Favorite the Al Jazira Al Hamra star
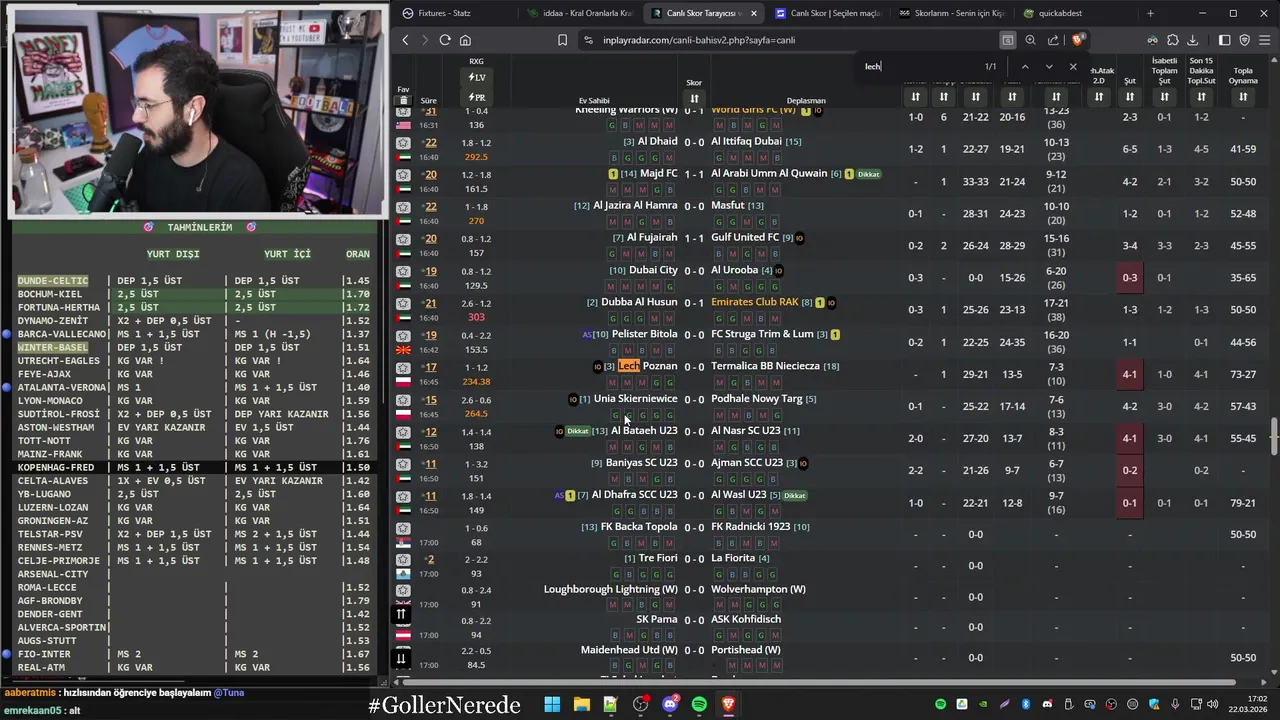1280x720 pixels. pyautogui.click(x=403, y=207)
